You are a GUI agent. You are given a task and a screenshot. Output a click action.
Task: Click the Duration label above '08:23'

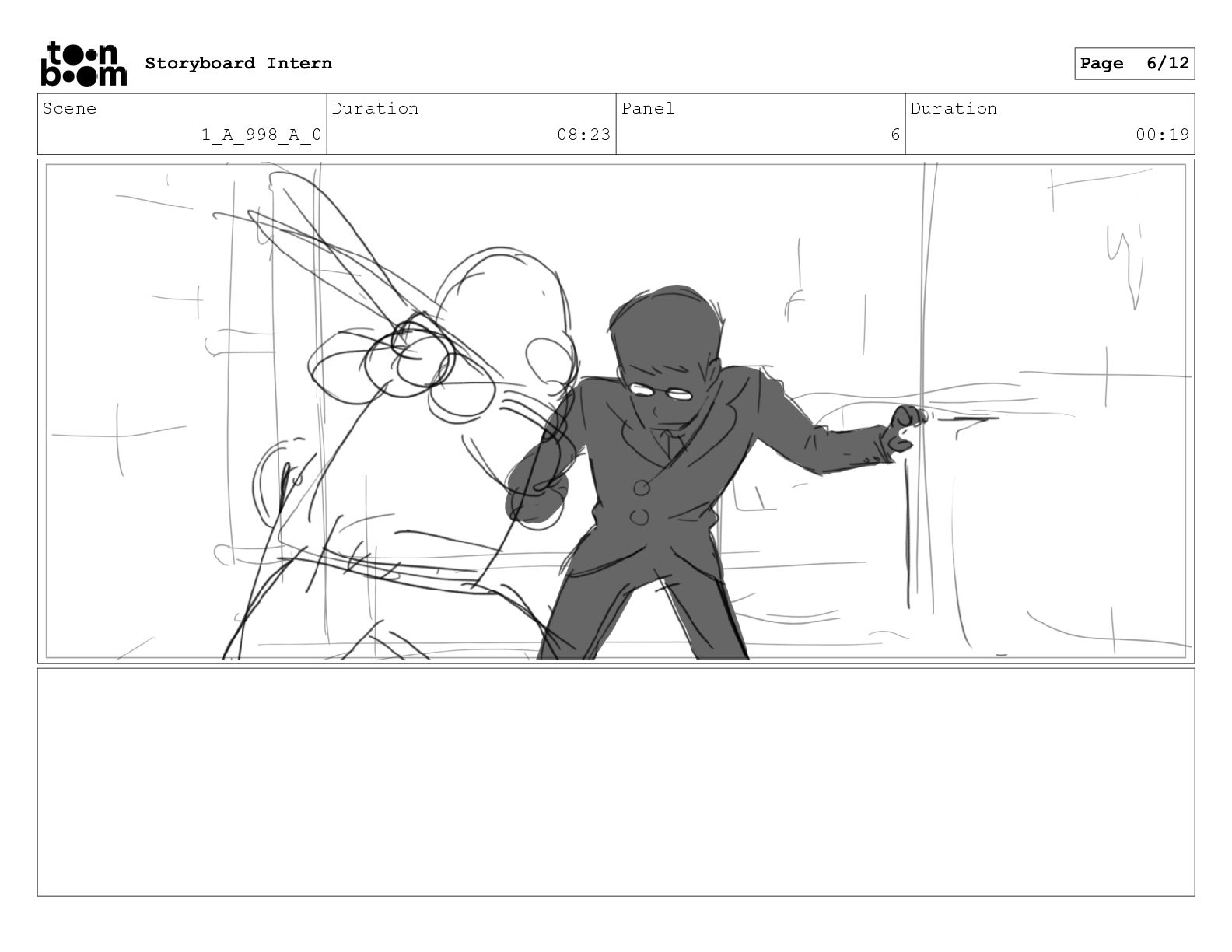(x=376, y=109)
